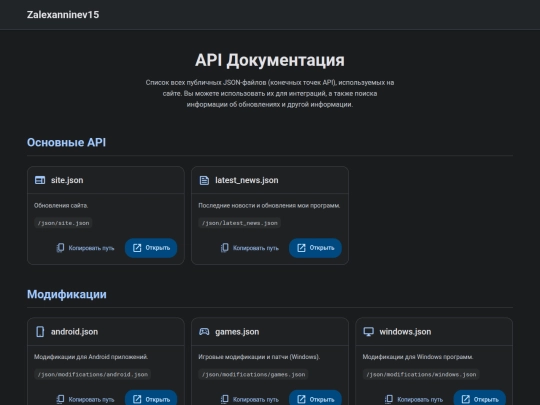Open games.json file
540x405 pixels.
pos(315,398)
